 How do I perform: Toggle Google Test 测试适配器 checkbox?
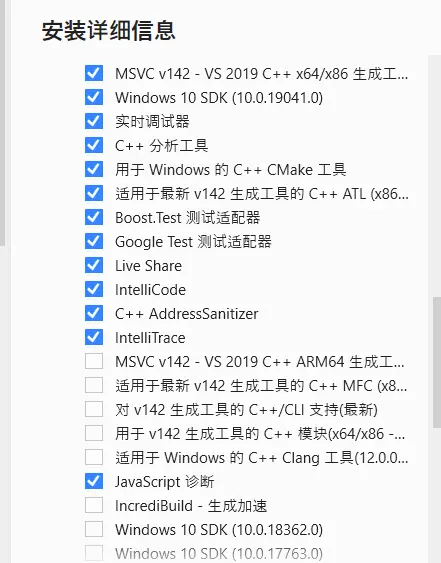pos(94,241)
